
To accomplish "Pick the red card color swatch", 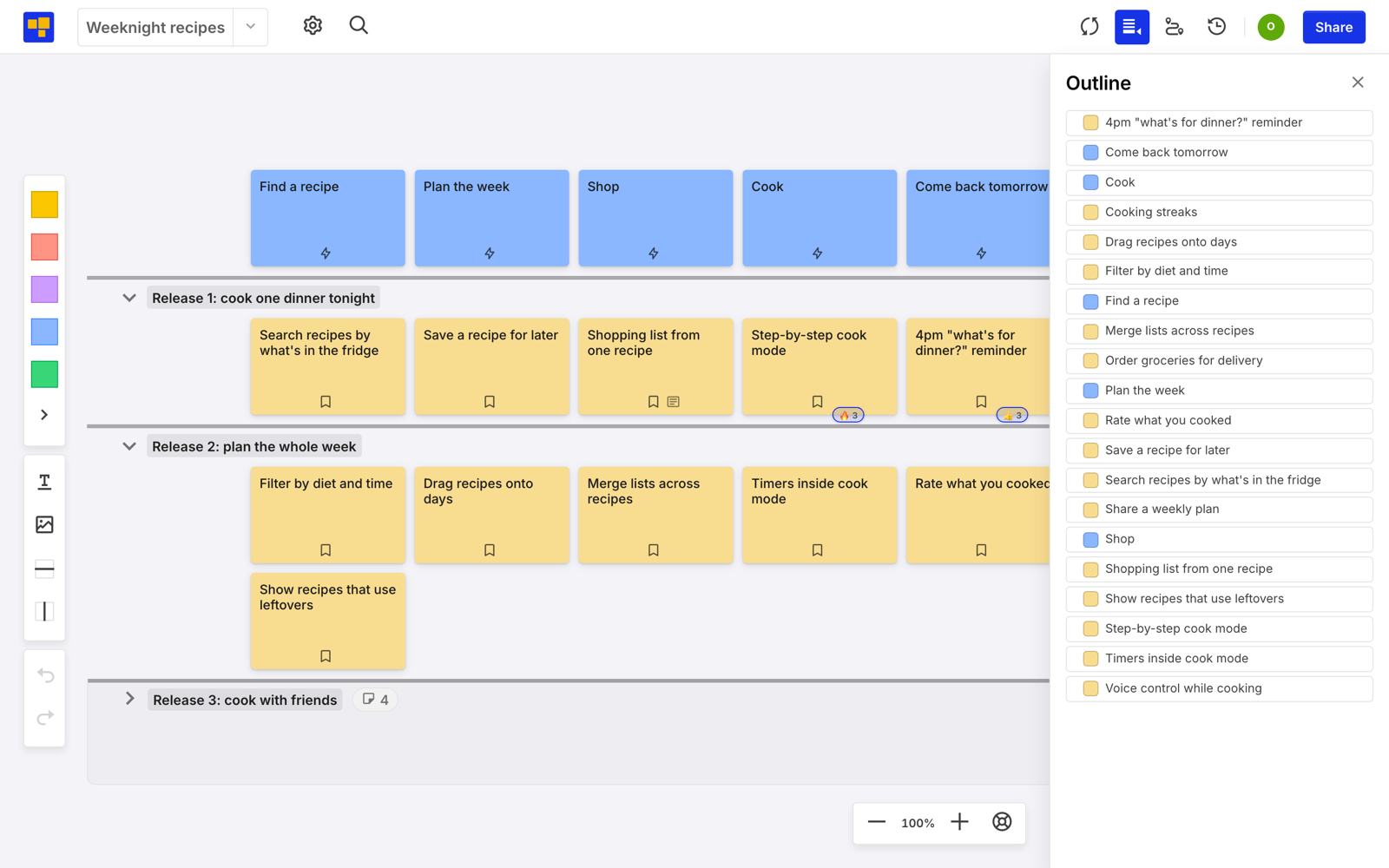I will tap(44, 247).
